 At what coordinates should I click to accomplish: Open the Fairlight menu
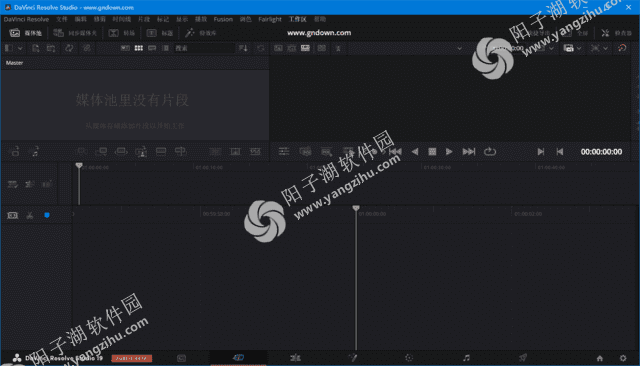point(270,19)
